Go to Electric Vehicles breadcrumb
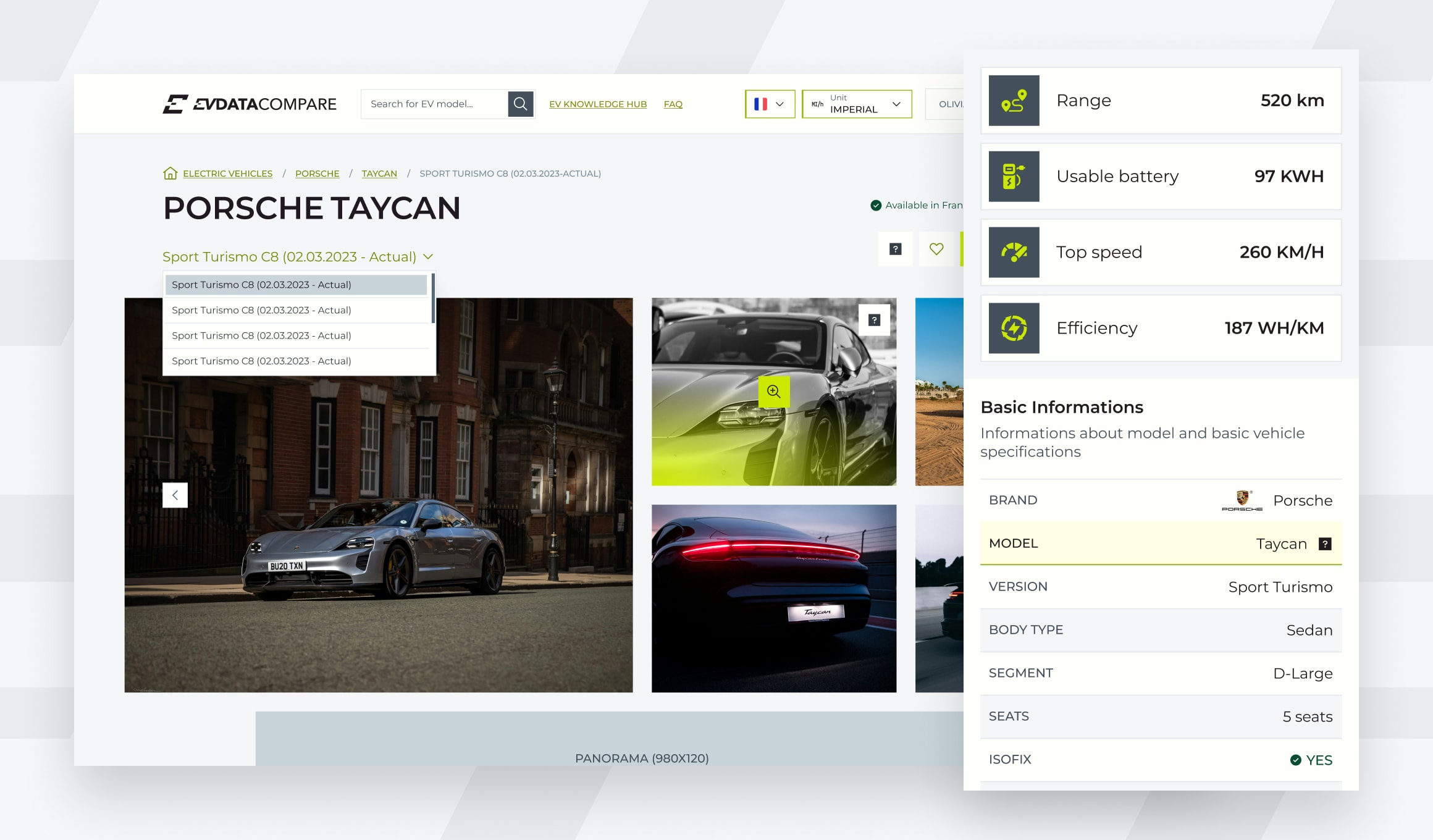This screenshot has height=840, width=1433. click(x=227, y=174)
